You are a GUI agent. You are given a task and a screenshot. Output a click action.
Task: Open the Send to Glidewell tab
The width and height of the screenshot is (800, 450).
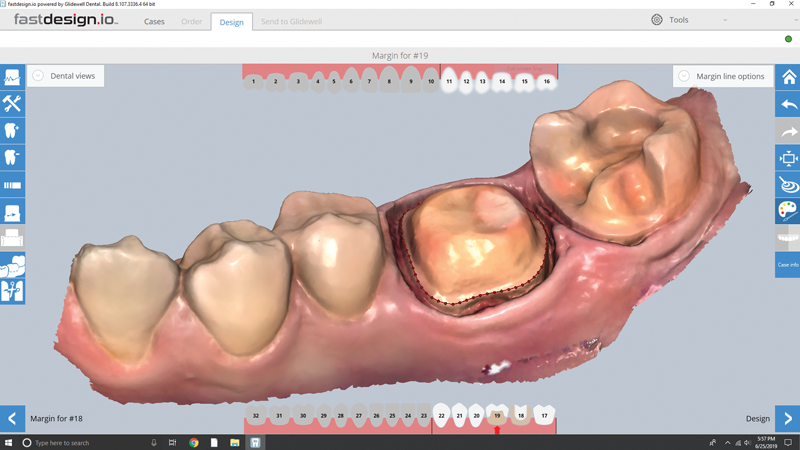291,21
